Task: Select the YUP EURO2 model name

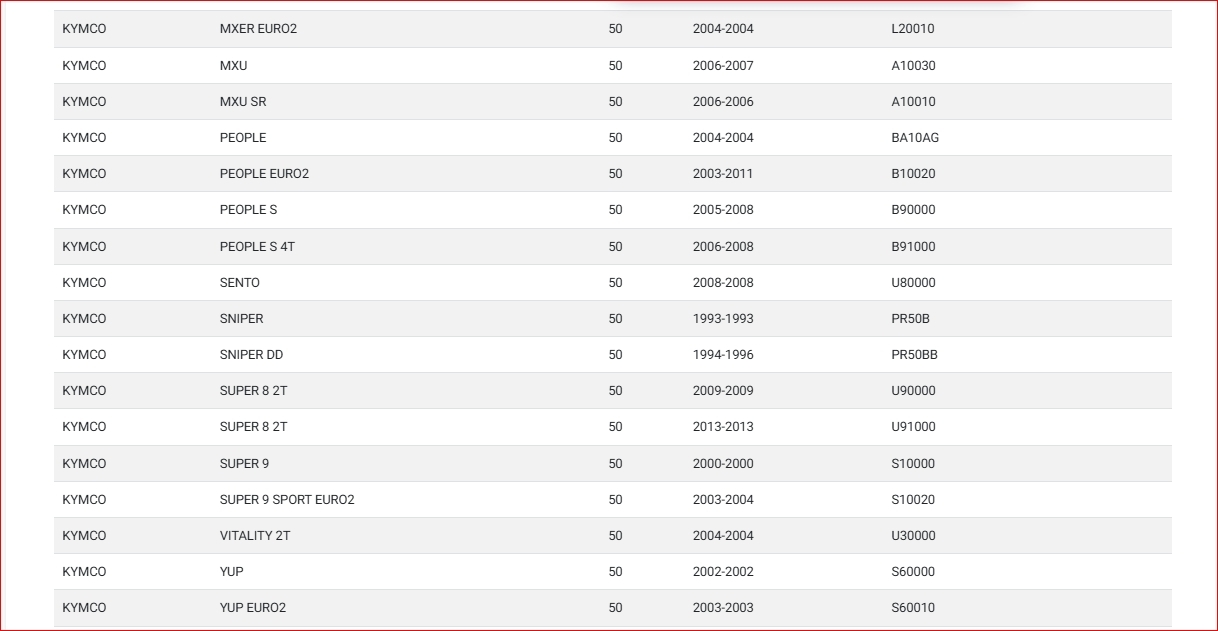Action: point(253,608)
